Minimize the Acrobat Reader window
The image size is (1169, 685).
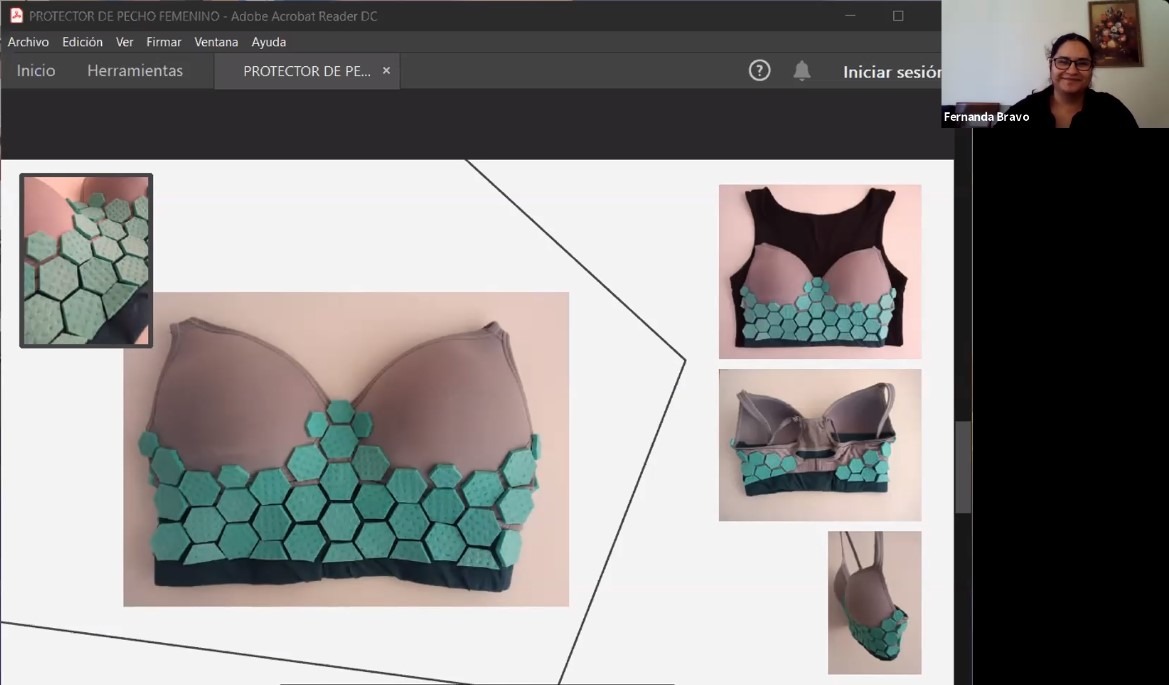[850, 16]
